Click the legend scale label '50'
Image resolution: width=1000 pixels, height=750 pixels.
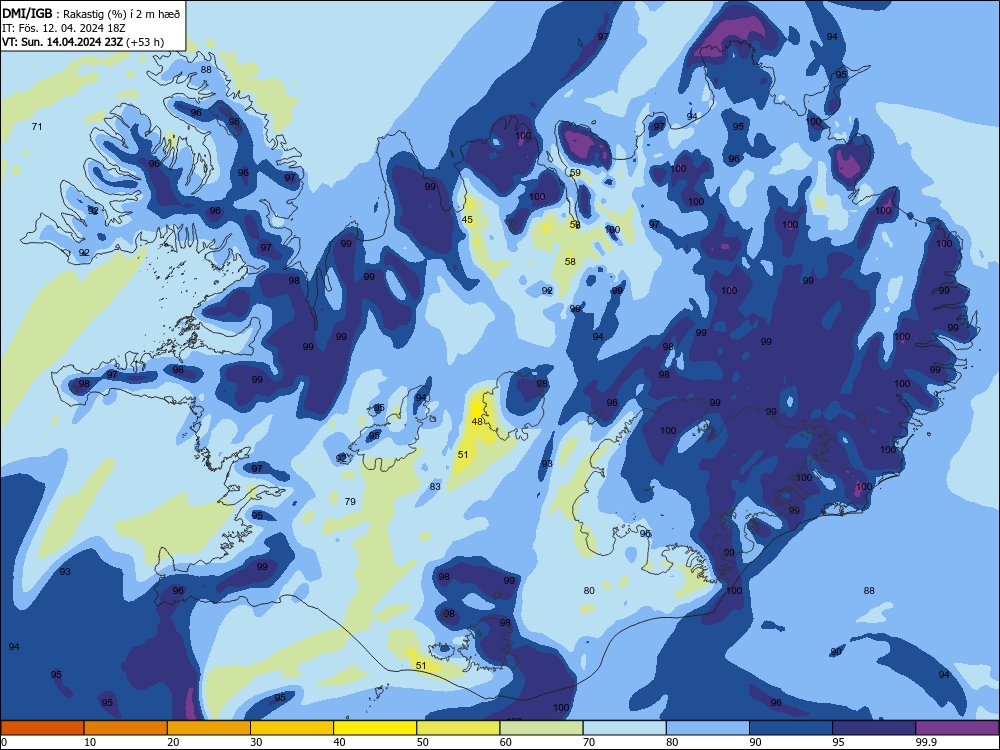coord(423,742)
